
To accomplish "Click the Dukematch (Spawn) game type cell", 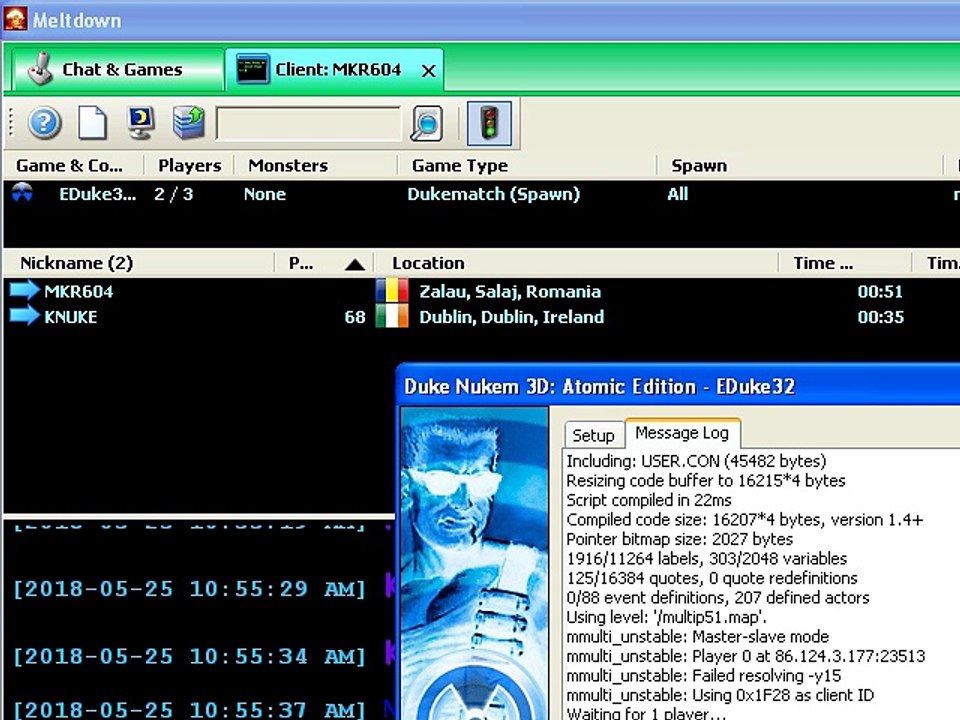I will click(x=493, y=194).
